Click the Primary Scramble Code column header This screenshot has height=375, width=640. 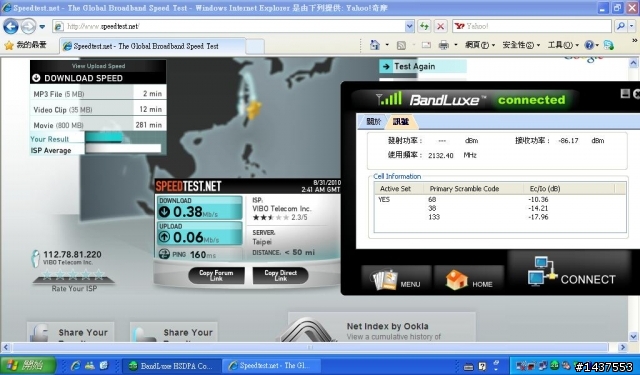[464, 189]
